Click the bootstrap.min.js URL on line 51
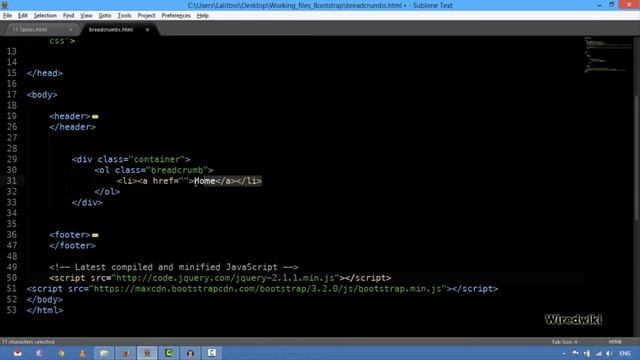The width and height of the screenshot is (640, 360). tap(268, 289)
